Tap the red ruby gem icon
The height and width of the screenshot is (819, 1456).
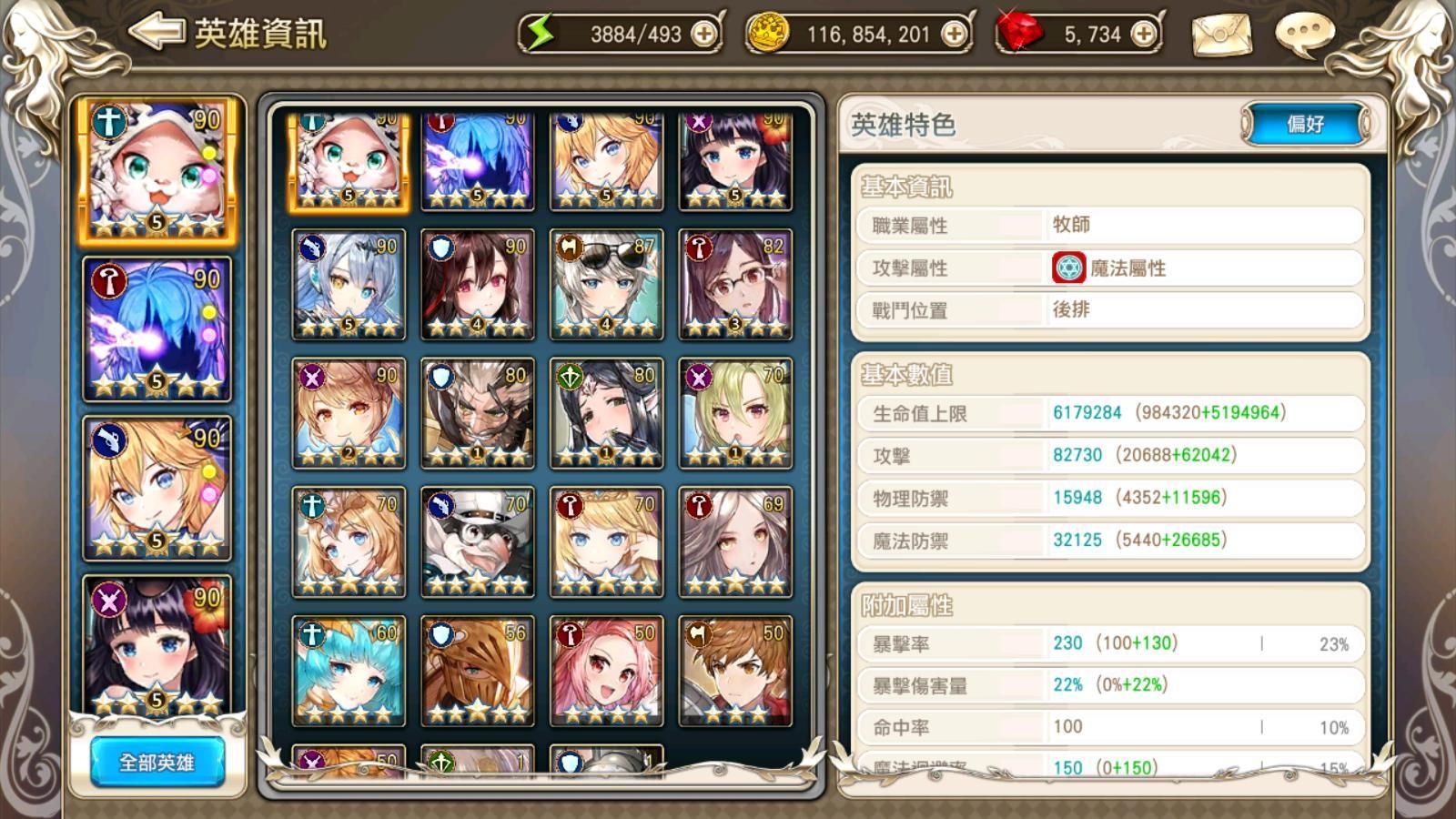[1019, 32]
